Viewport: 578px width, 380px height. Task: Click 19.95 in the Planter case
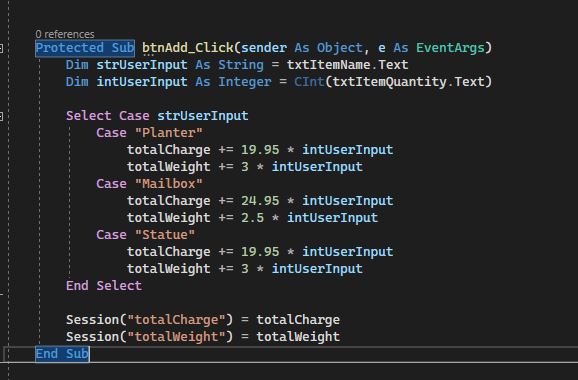click(260, 150)
